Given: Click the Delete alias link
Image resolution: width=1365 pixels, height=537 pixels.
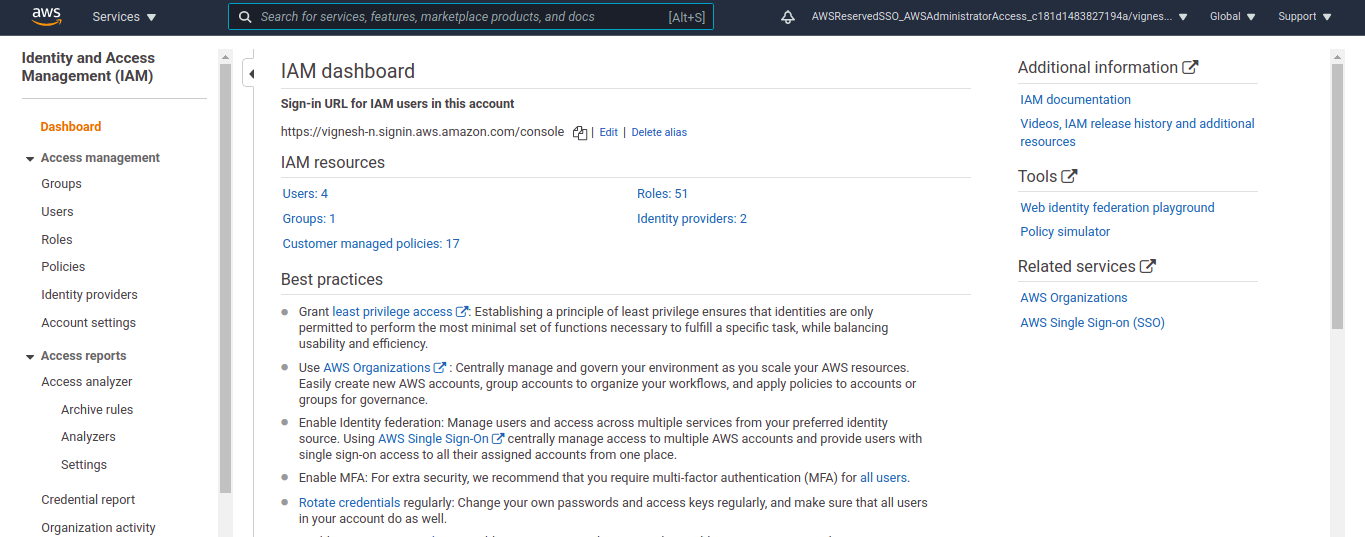Looking at the screenshot, I should 659,132.
